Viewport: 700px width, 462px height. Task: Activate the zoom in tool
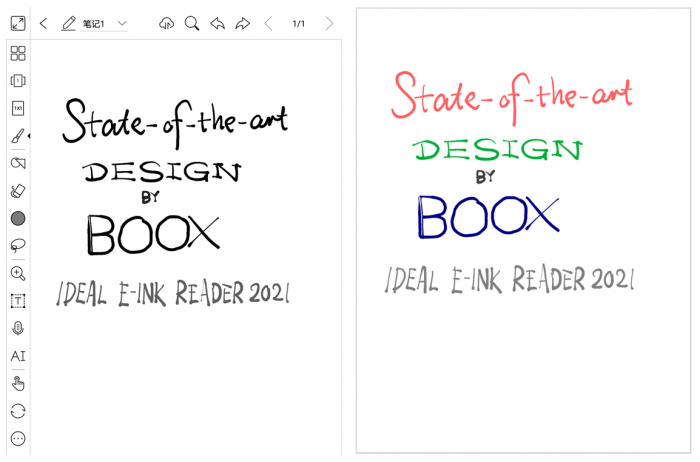point(18,273)
